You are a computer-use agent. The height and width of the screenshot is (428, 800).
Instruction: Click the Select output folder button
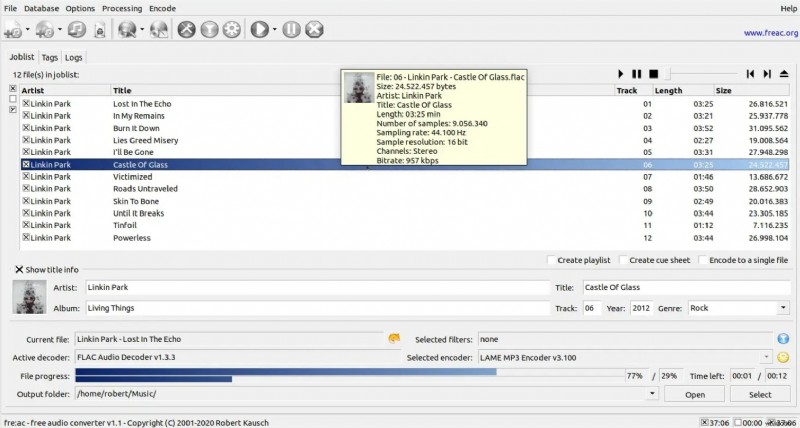760,394
